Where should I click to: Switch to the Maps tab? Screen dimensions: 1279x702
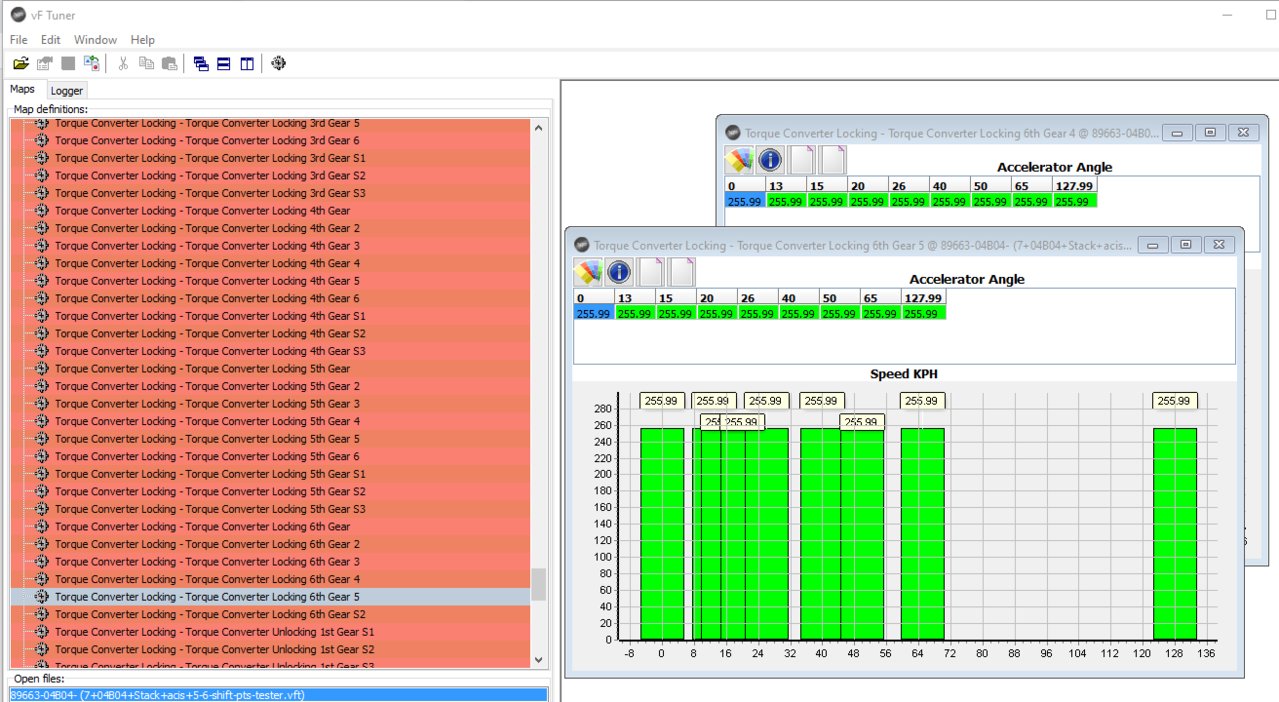(x=22, y=89)
